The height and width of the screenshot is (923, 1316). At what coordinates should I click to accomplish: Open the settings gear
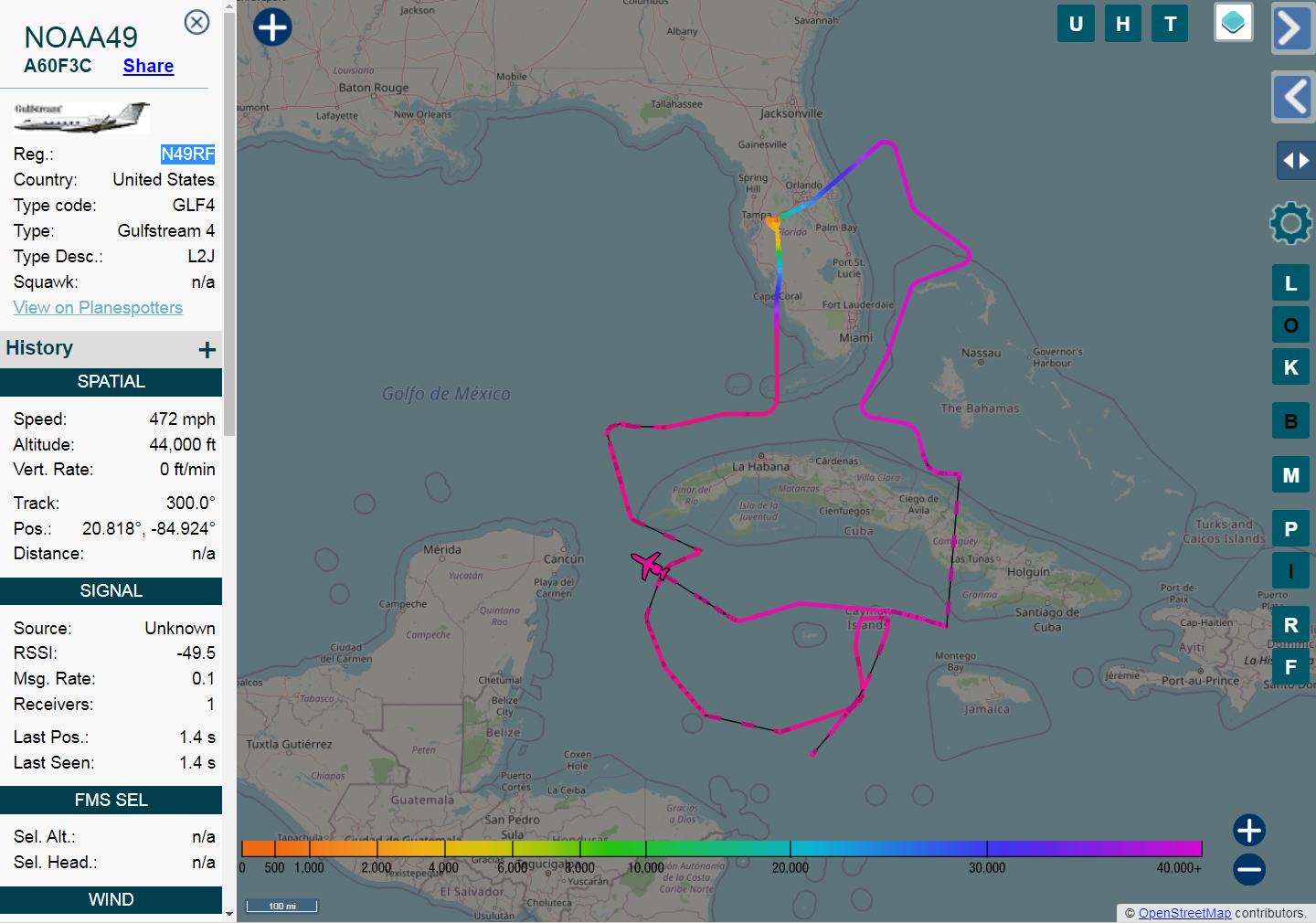1290,223
